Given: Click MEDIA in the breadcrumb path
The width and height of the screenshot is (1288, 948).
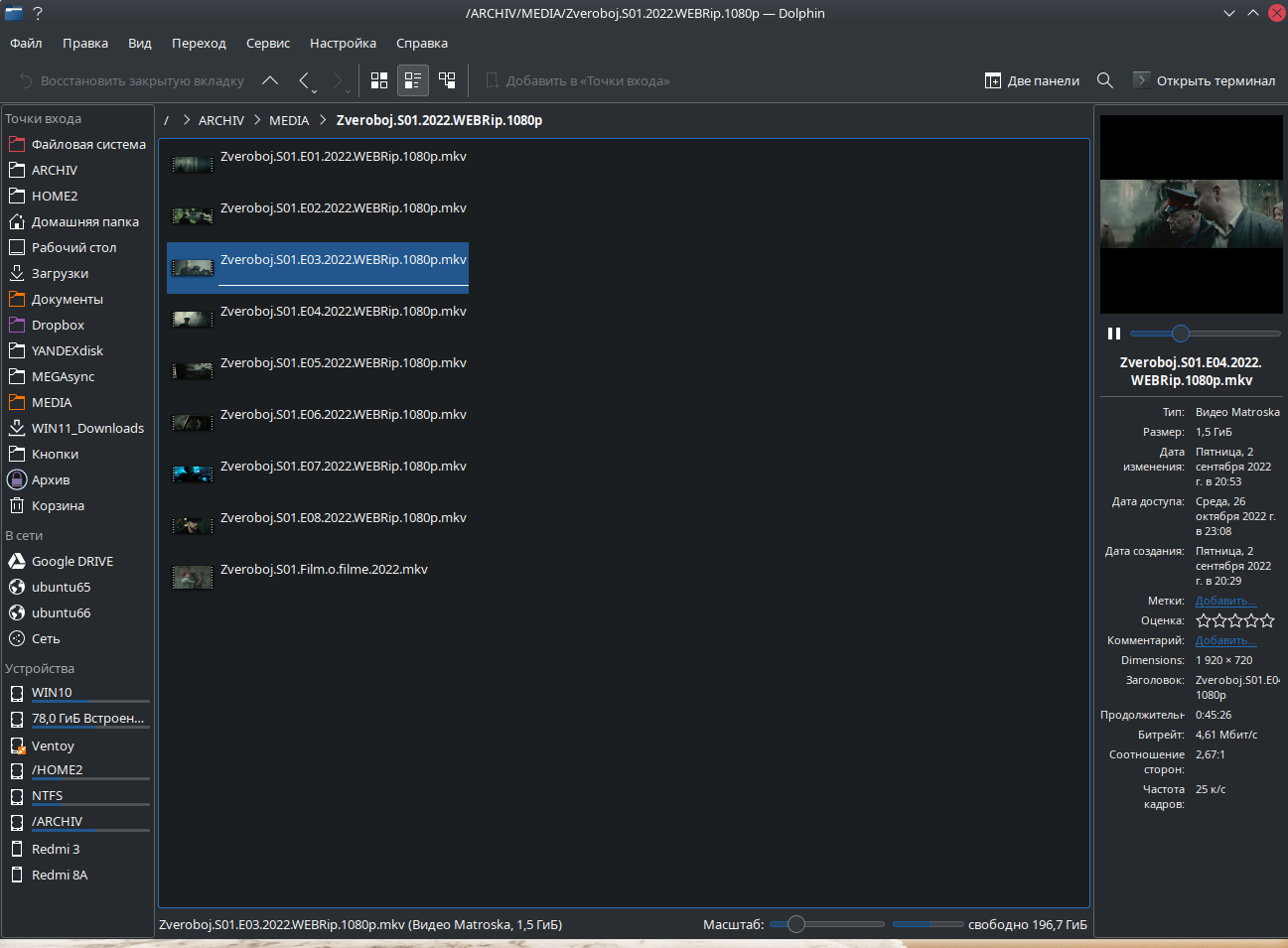Looking at the screenshot, I should [289, 120].
